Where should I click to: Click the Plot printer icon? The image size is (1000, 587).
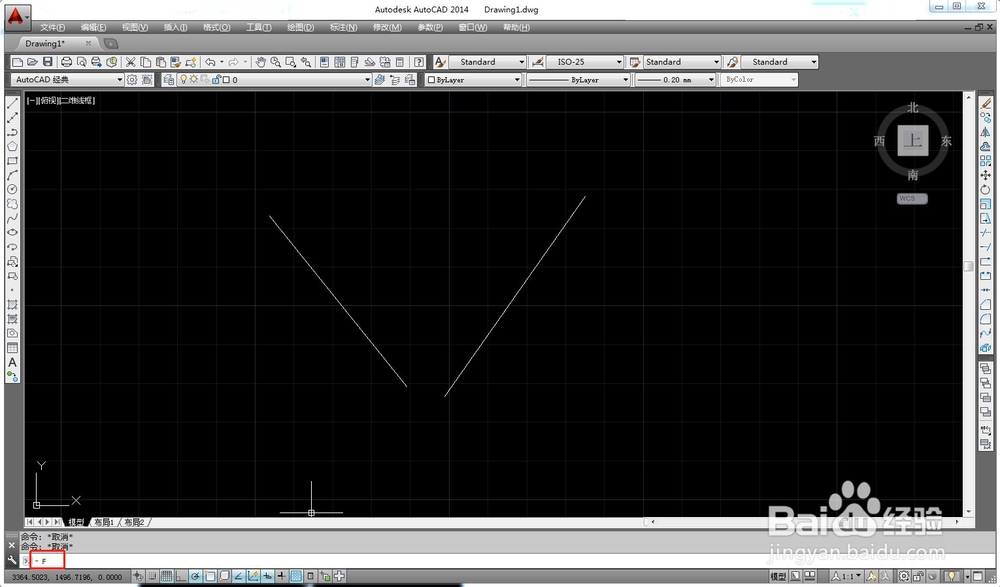pos(66,62)
